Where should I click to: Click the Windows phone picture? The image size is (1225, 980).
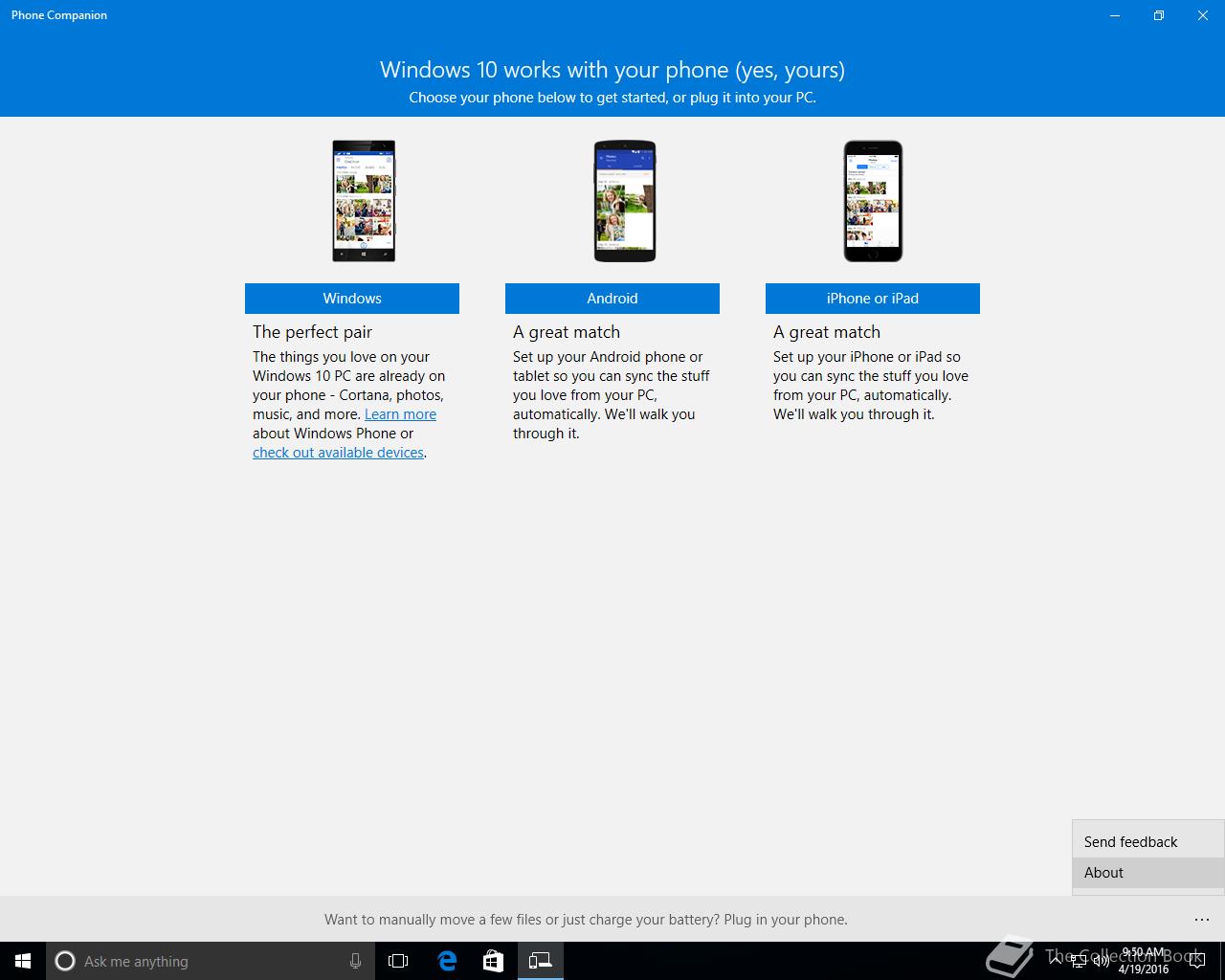click(x=364, y=201)
